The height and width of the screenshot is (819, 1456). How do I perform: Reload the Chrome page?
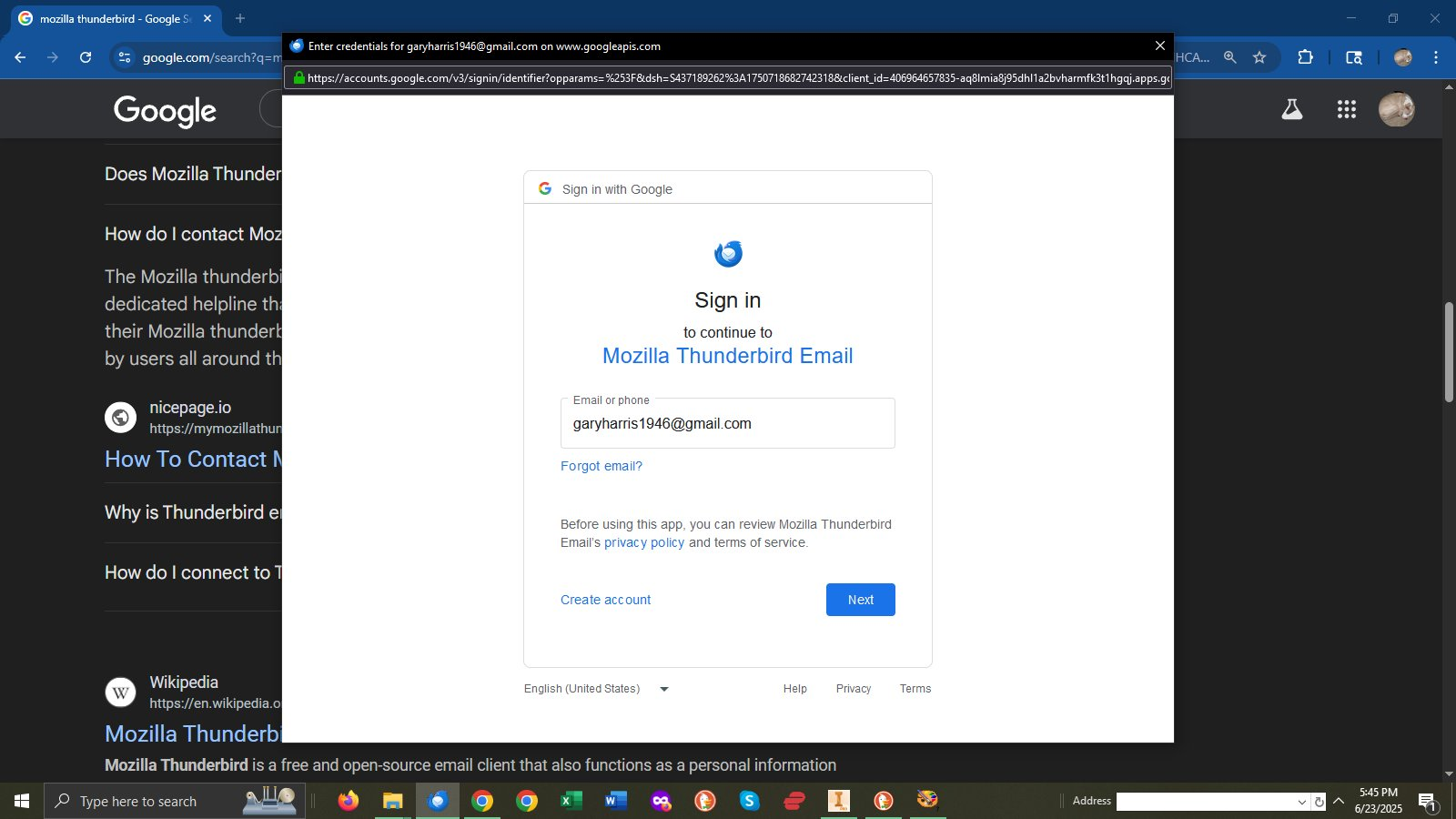pyautogui.click(x=86, y=57)
